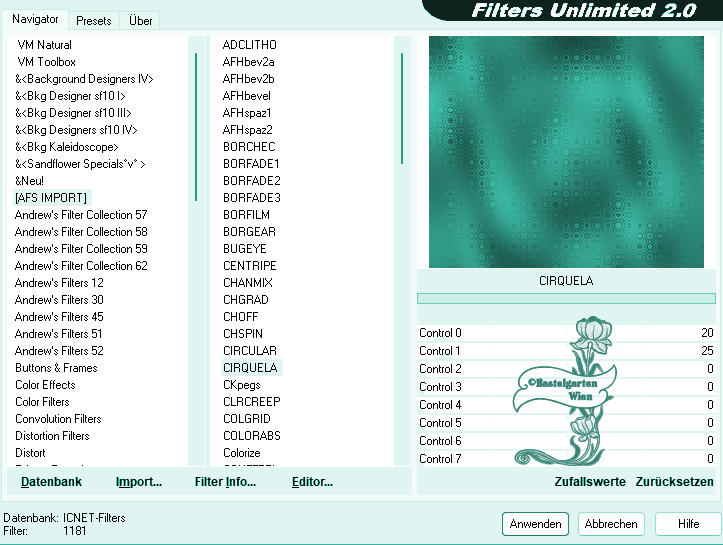Adjust the Control 6 slider
Image resolution: width=723 pixels, height=545 pixels.
tap(566, 441)
